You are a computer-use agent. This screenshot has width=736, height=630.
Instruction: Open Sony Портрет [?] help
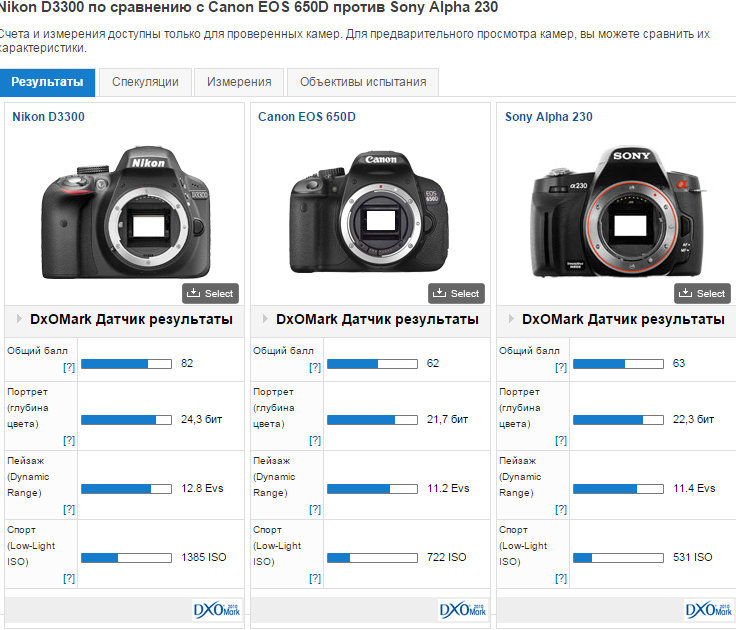point(561,440)
